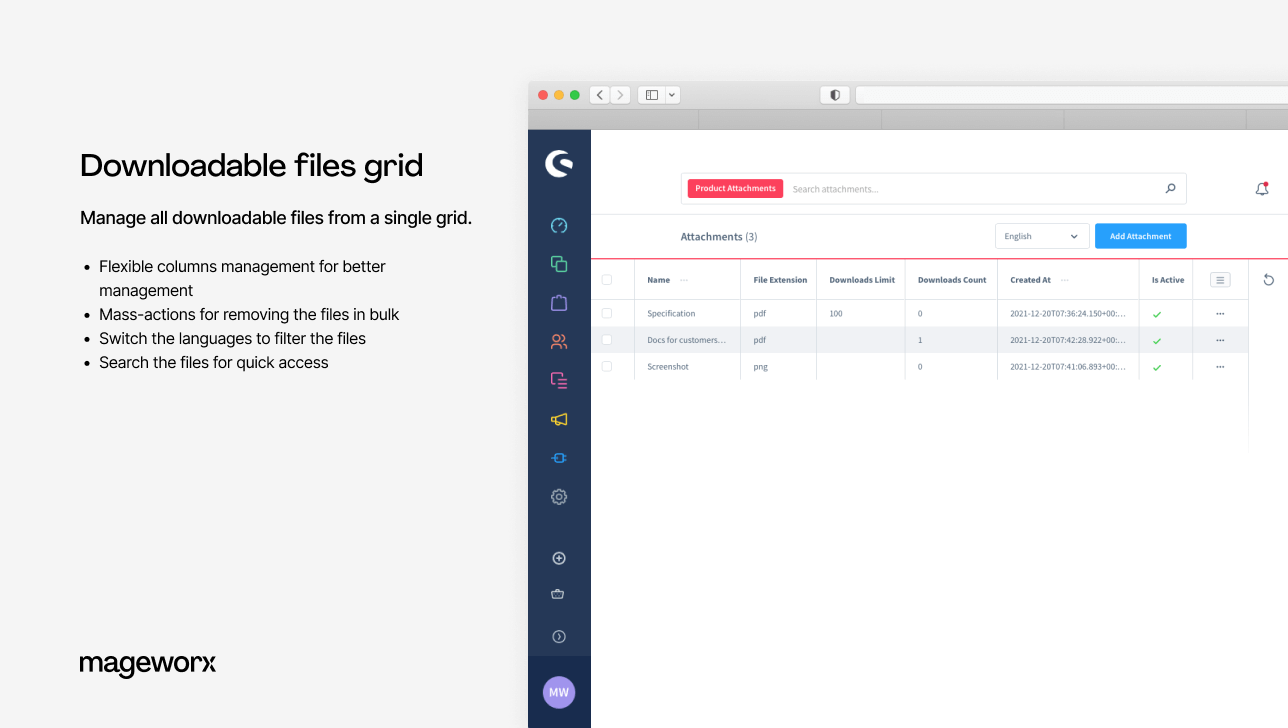Click the Product Attachments search tag

735,189
